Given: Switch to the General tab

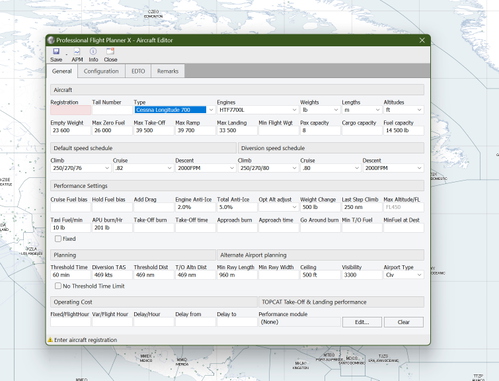Looking at the screenshot, I should tap(62, 71).
